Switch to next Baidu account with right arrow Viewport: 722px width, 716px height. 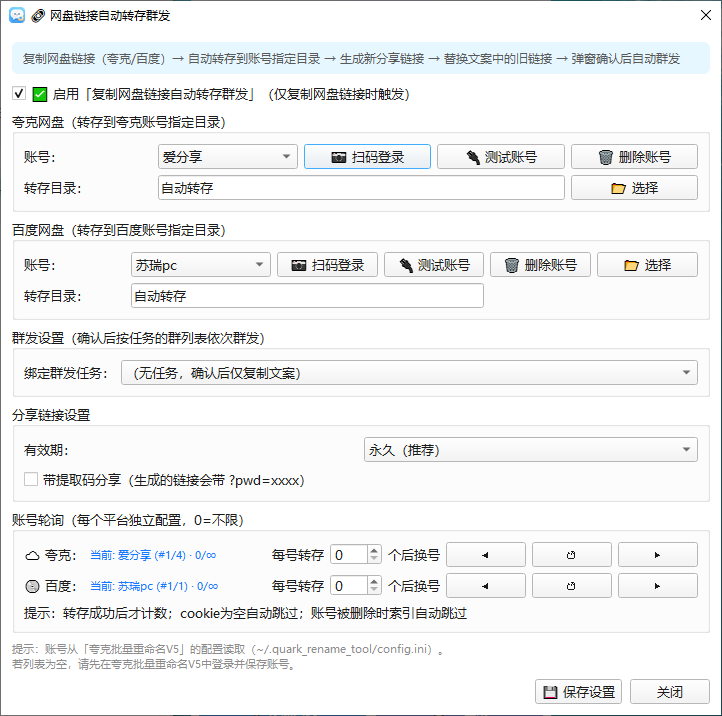pos(658,586)
